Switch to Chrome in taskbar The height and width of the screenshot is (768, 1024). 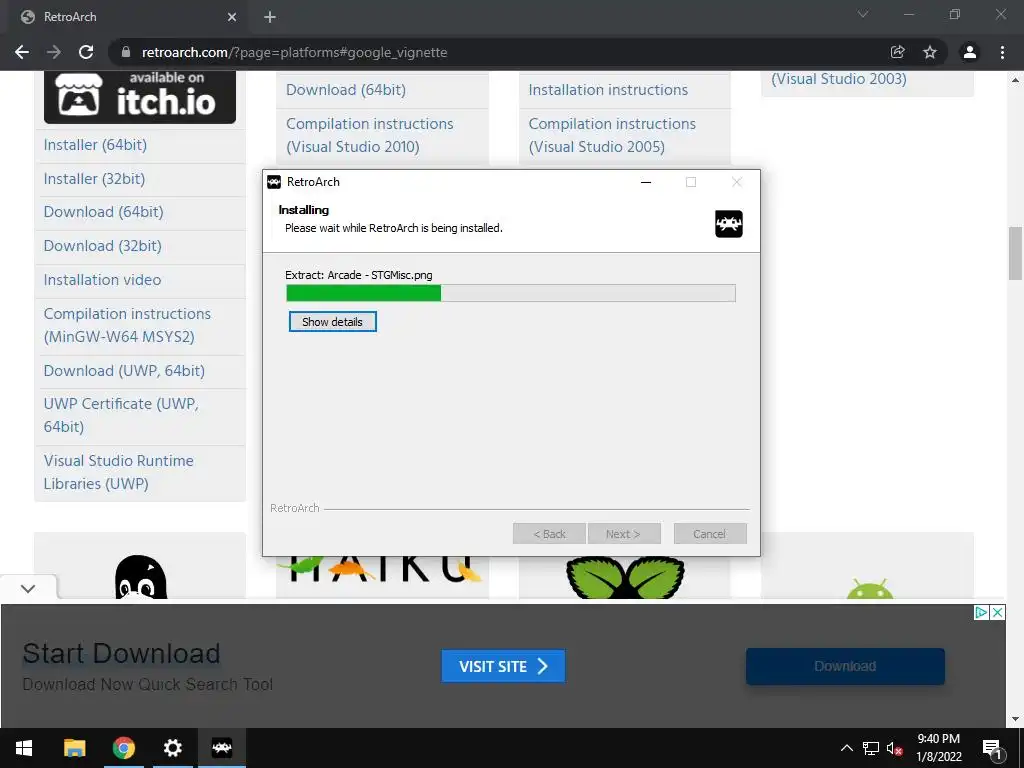coord(123,748)
